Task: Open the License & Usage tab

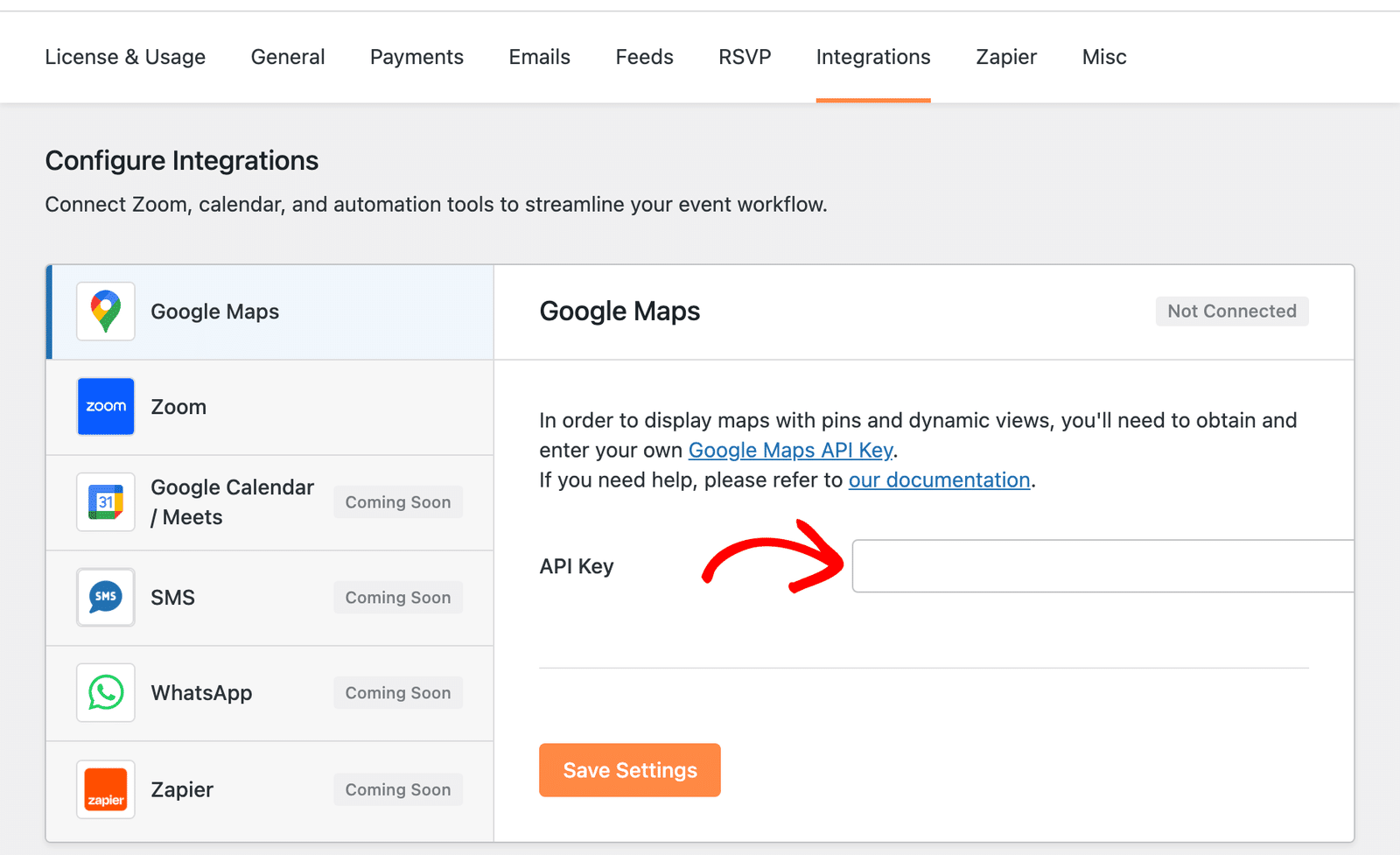Action: 125,57
